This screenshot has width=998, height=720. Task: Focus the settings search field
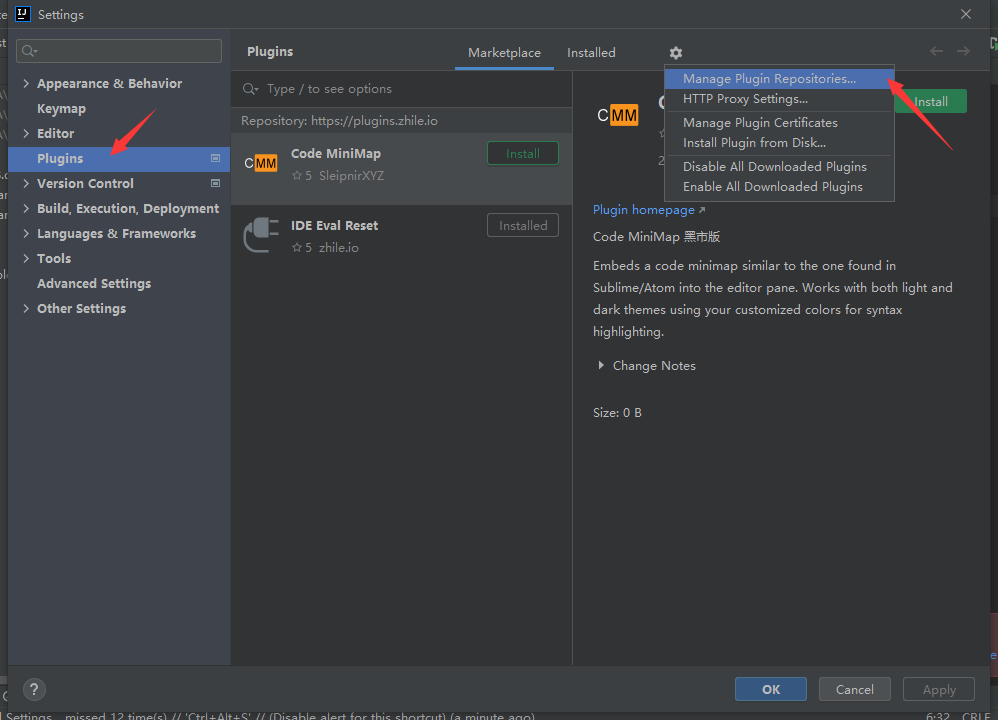pyautogui.click(x=119, y=51)
